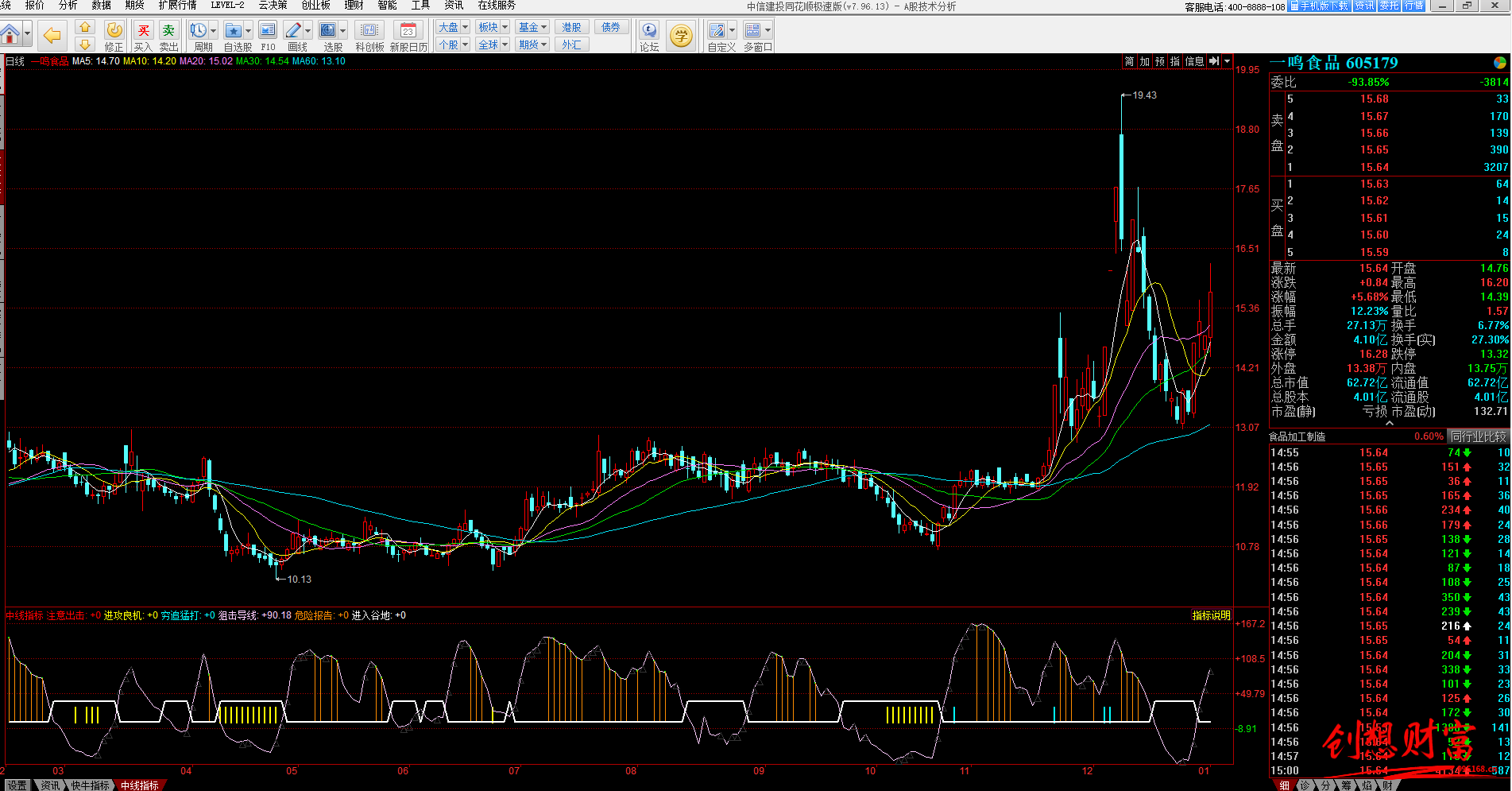This screenshot has width=1512, height=791.
Task: Switch to the 快牛指标 tab
Action: pos(90,785)
